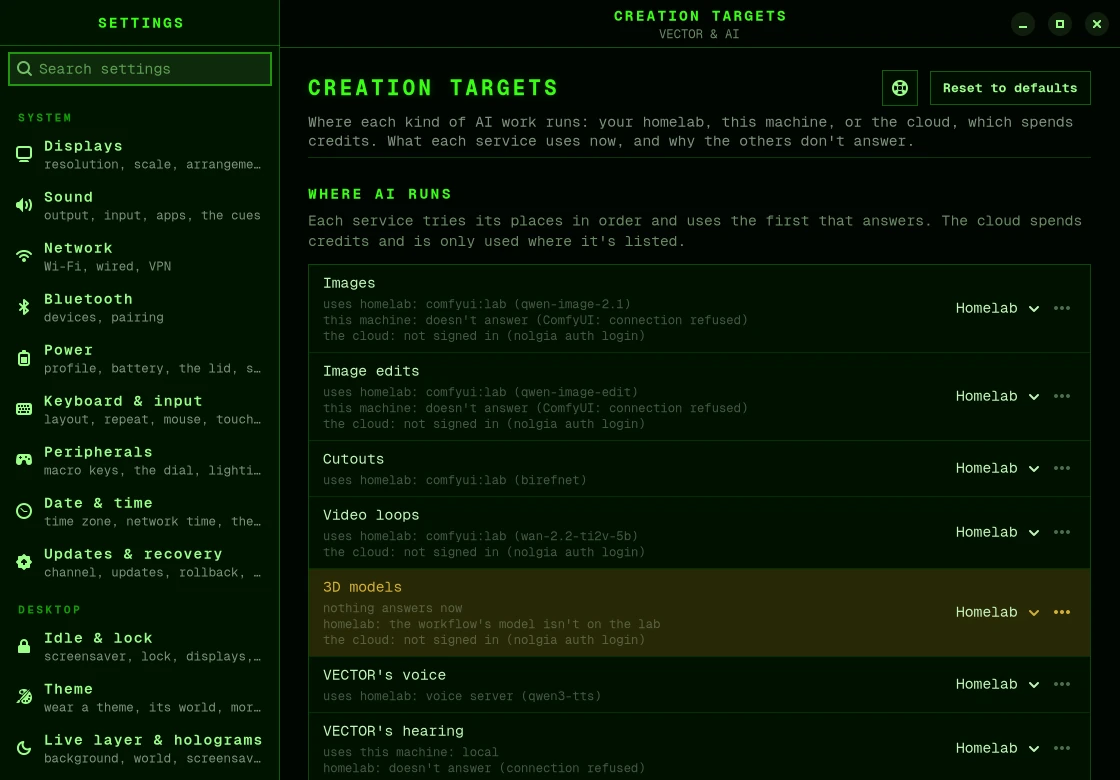
Task: Click 'the workflow's model isn't on the lab' text
Action: [x=524, y=624]
